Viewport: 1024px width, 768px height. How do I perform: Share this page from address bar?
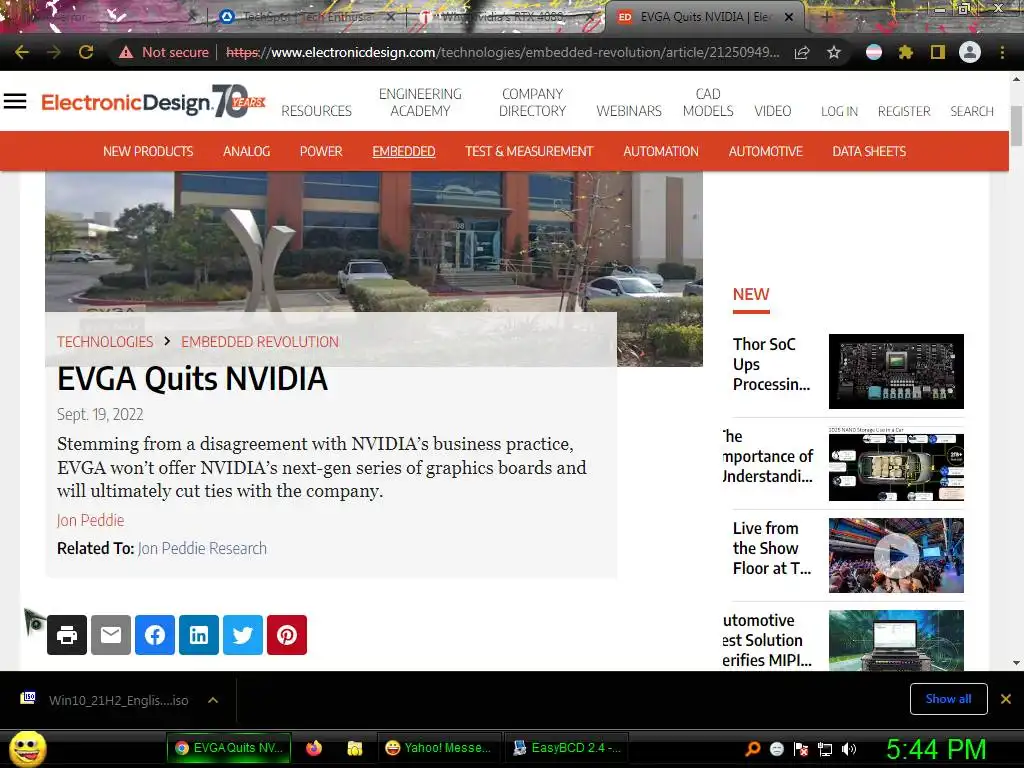point(802,52)
